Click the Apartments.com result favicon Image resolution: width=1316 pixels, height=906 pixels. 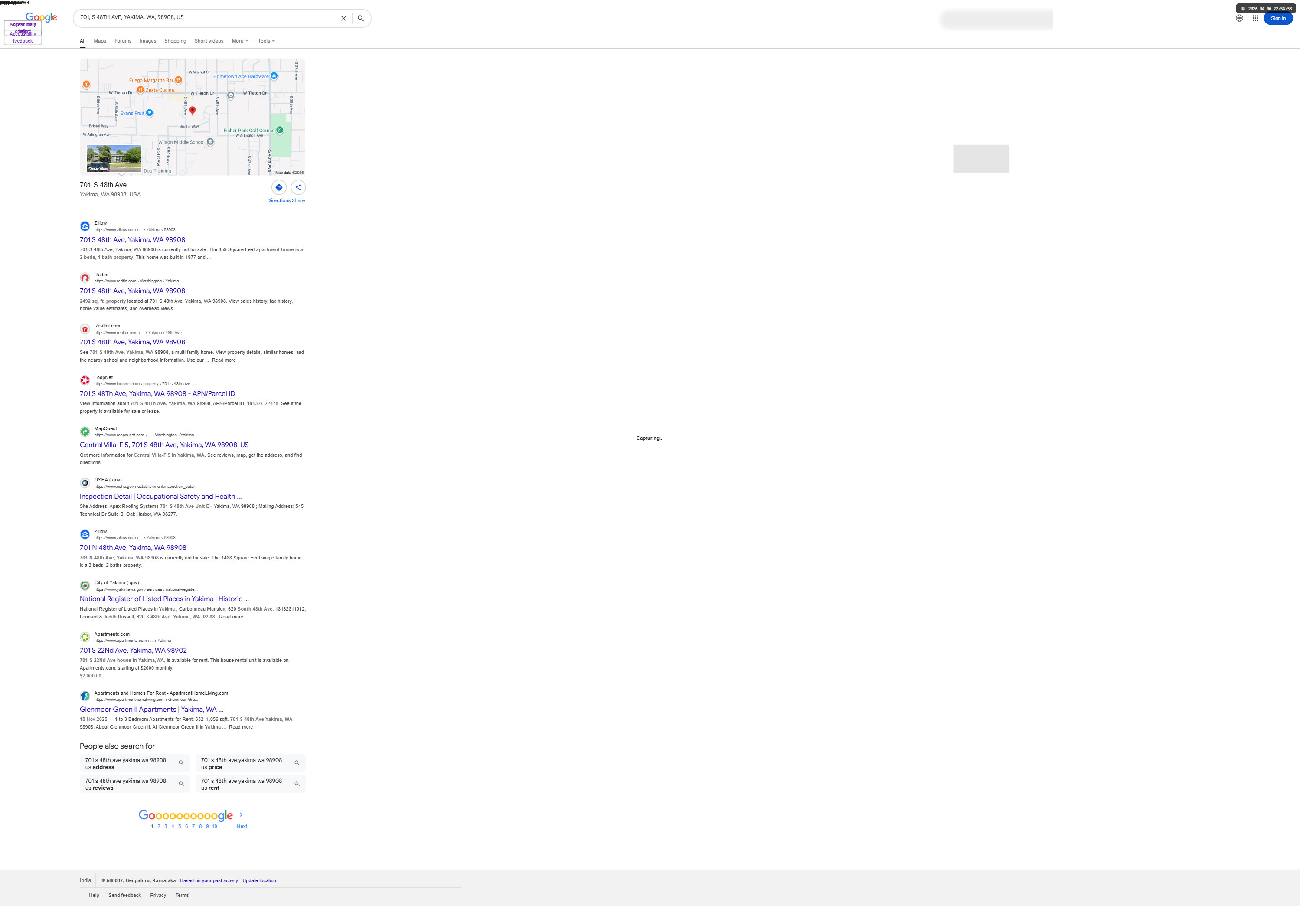tap(85, 638)
